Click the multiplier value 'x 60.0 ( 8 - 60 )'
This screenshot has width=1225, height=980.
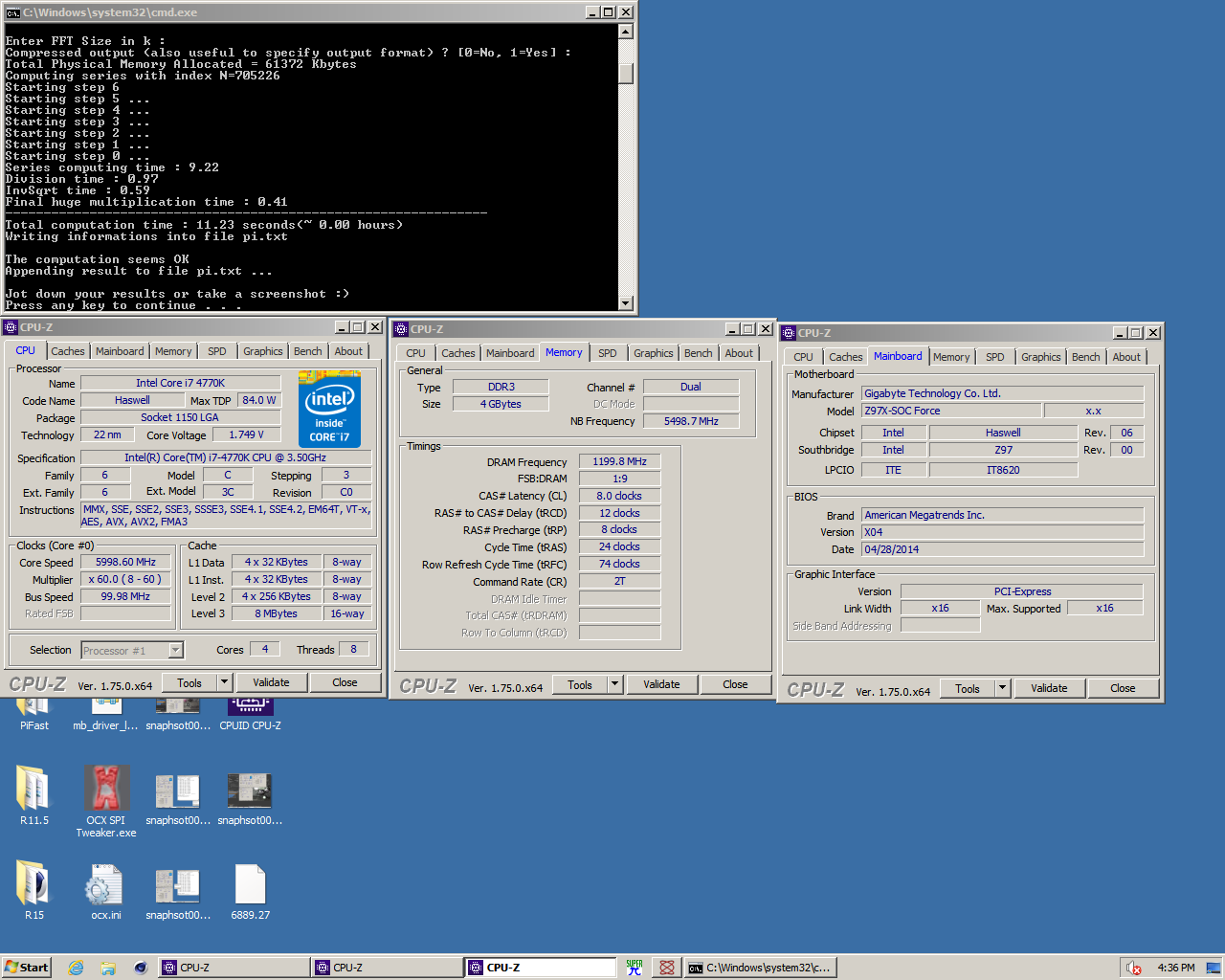[125, 579]
